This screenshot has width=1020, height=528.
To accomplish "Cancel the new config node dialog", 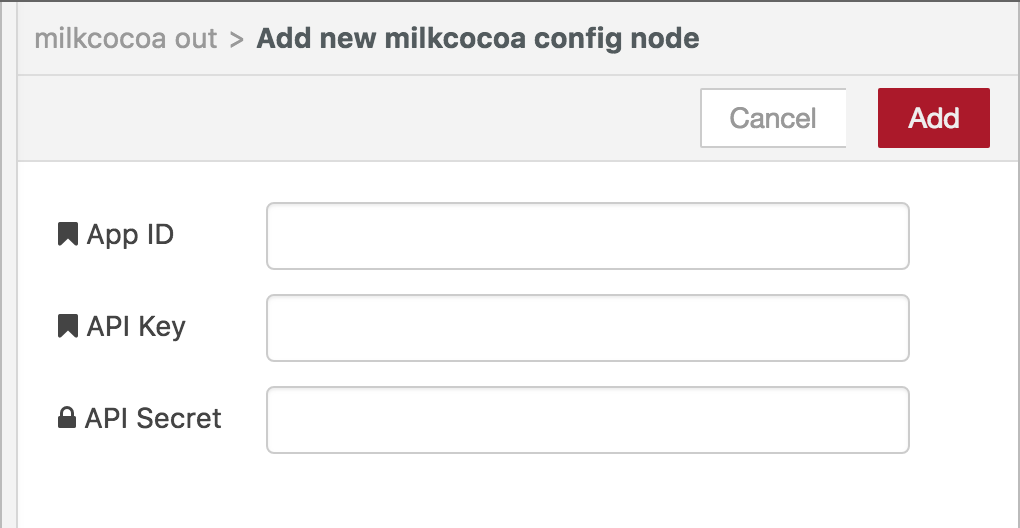I will (773, 118).
